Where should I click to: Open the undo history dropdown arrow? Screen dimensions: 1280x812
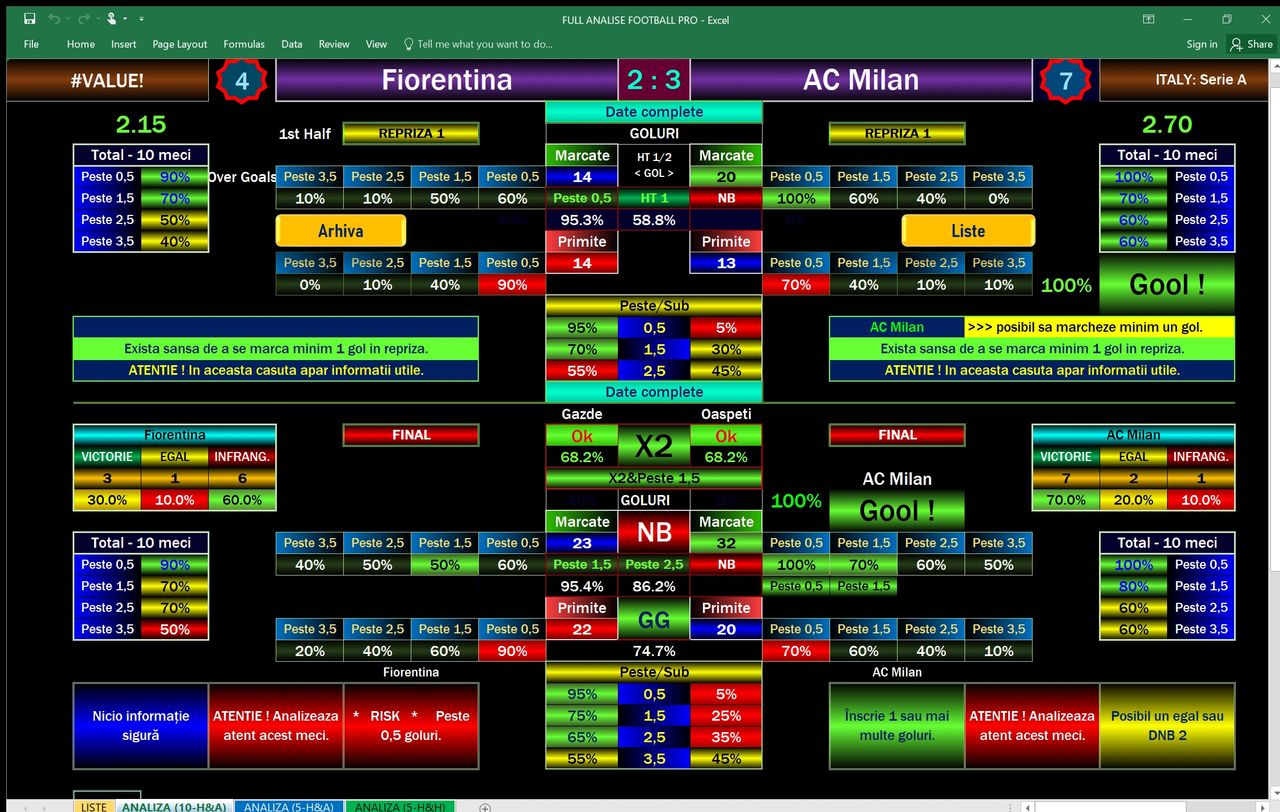tap(68, 19)
